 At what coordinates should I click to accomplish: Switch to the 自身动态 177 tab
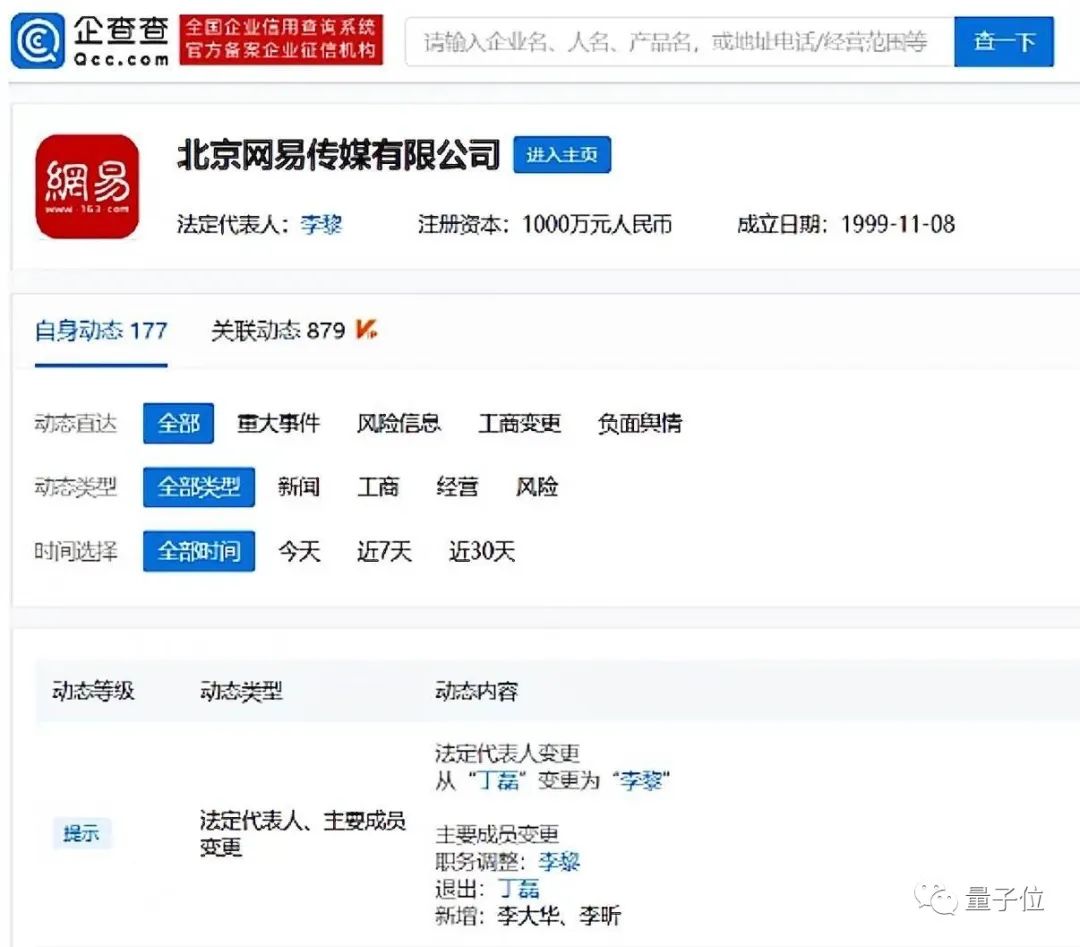100,330
